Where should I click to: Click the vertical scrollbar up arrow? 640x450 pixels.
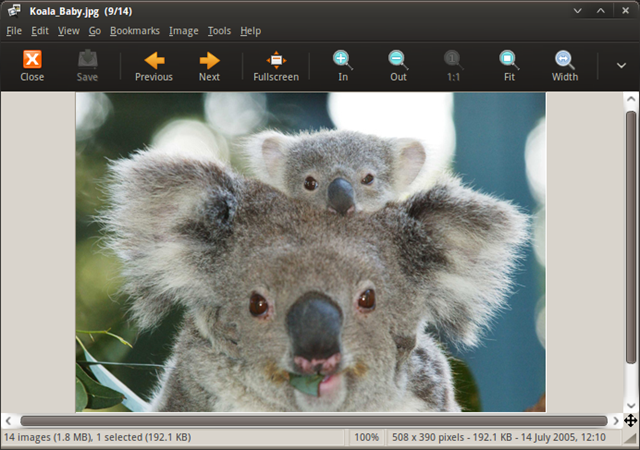[x=631, y=99]
